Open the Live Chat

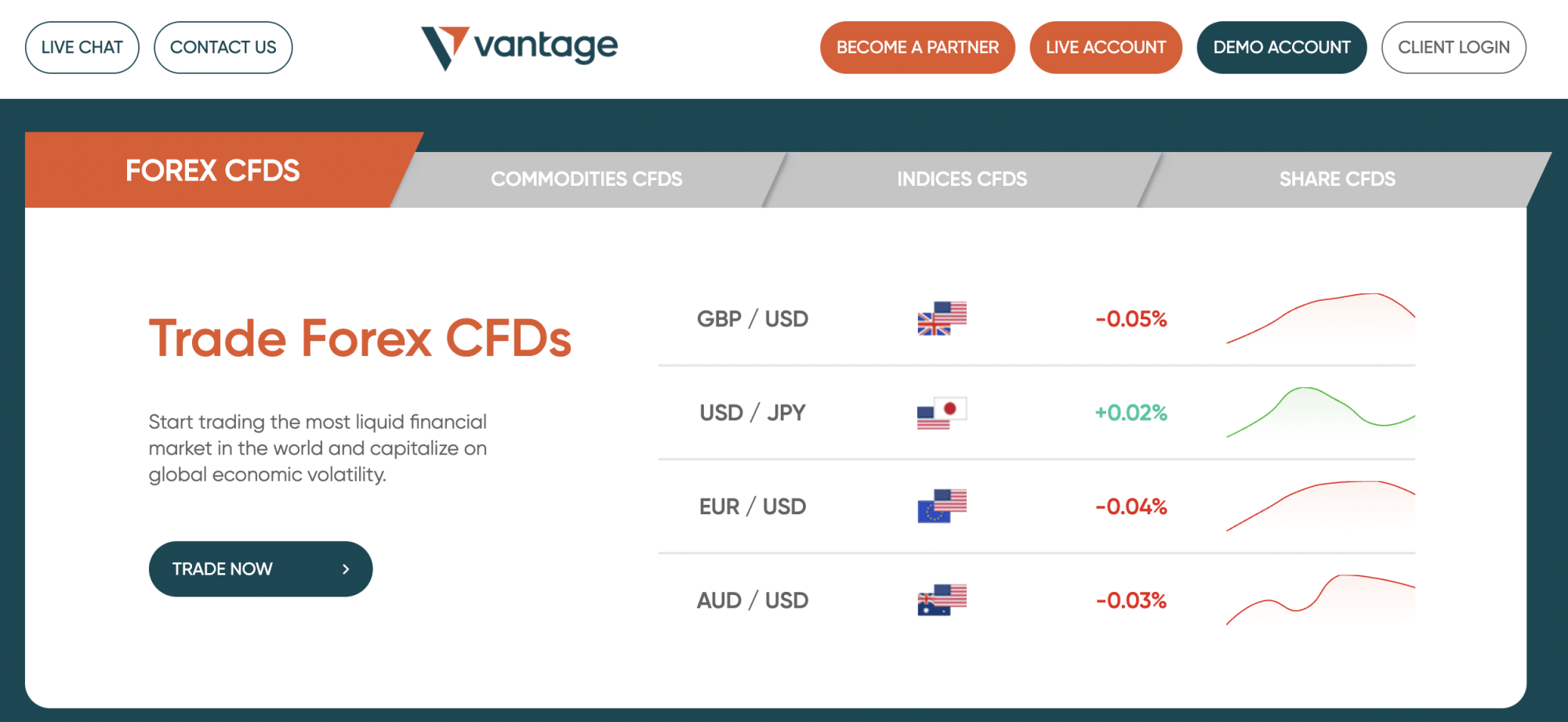(82, 47)
